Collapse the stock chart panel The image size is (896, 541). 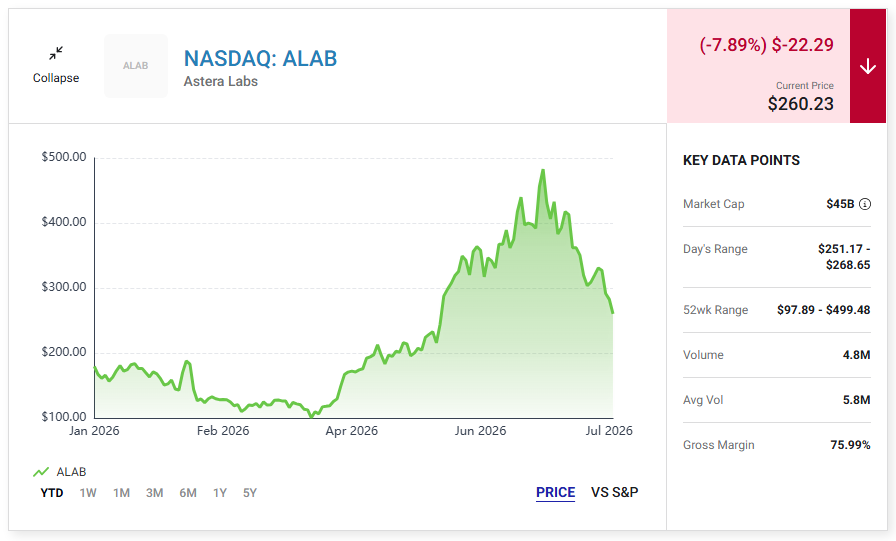coord(56,66)
